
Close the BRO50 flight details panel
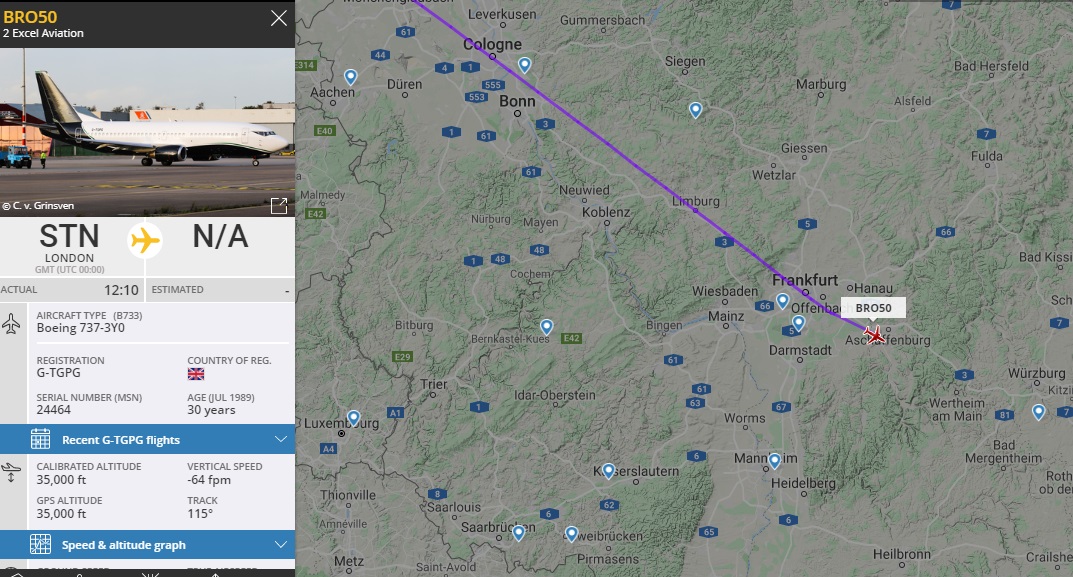[279, 18]
